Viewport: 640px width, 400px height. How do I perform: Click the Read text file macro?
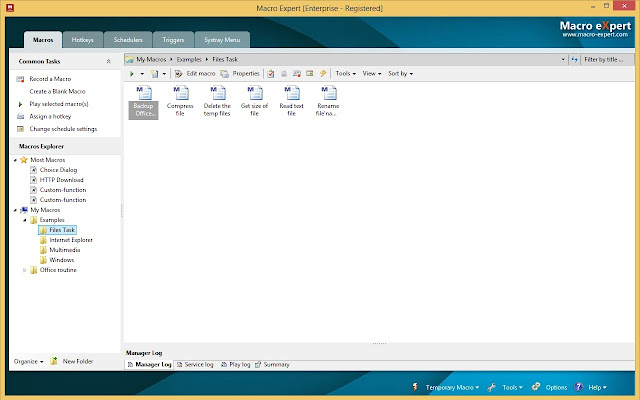click(291, 94)
